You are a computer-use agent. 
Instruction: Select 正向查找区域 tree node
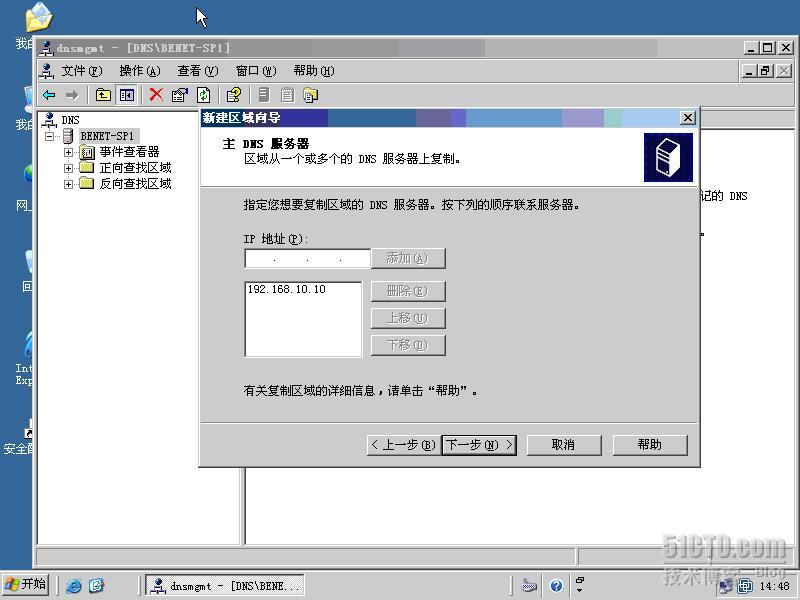(x=135, y=168)
